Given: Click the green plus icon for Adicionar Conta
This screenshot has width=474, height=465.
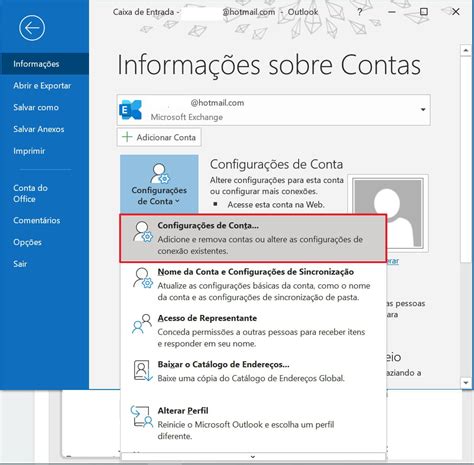Looking at the screenshot, I should pyautogui.click(x=127, y=137).
